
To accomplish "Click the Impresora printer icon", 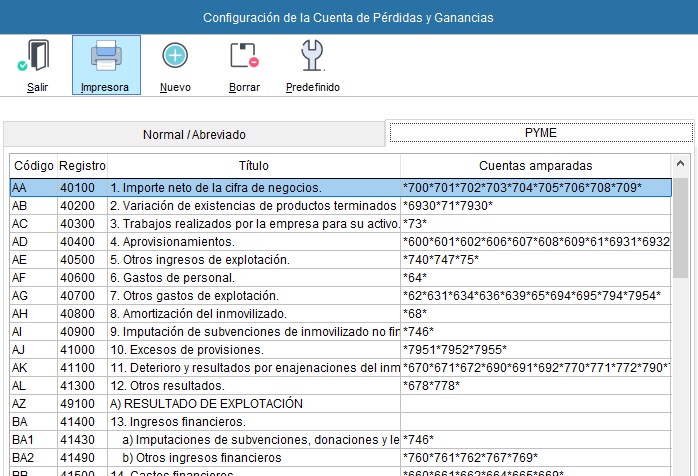I will point(106,57).
